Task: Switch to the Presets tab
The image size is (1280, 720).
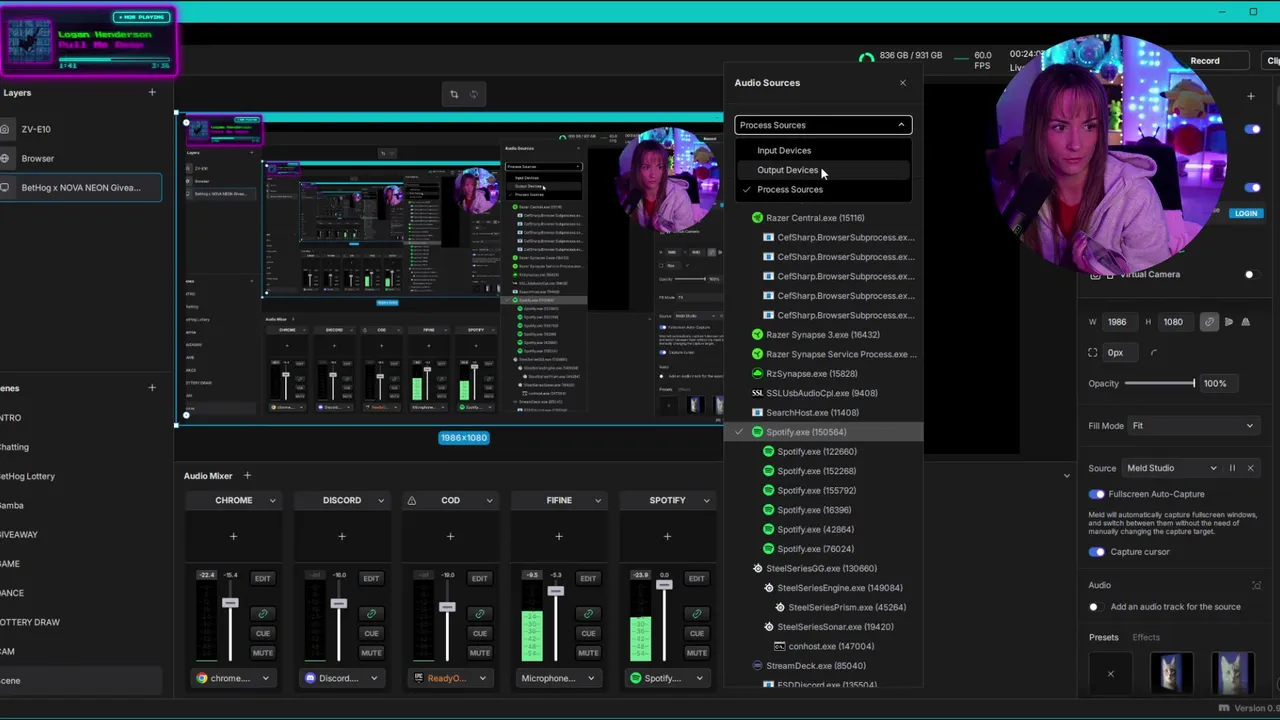Action: click(x=1104, y=638)
